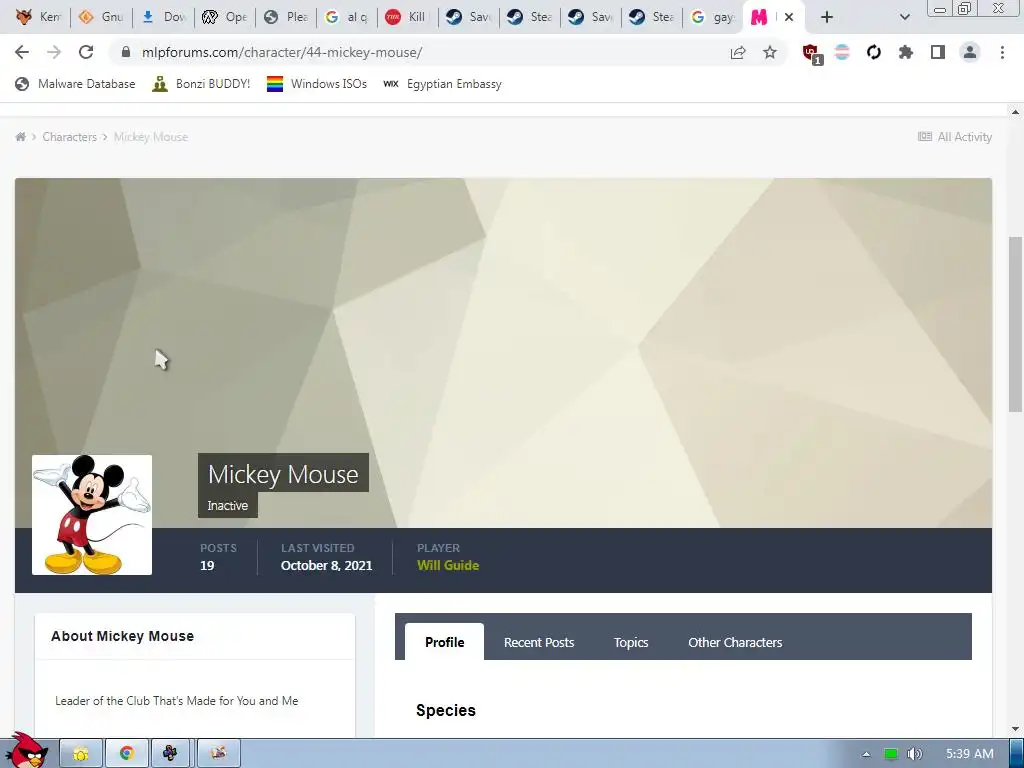Switch to the Ope tab

click(224, 17)
